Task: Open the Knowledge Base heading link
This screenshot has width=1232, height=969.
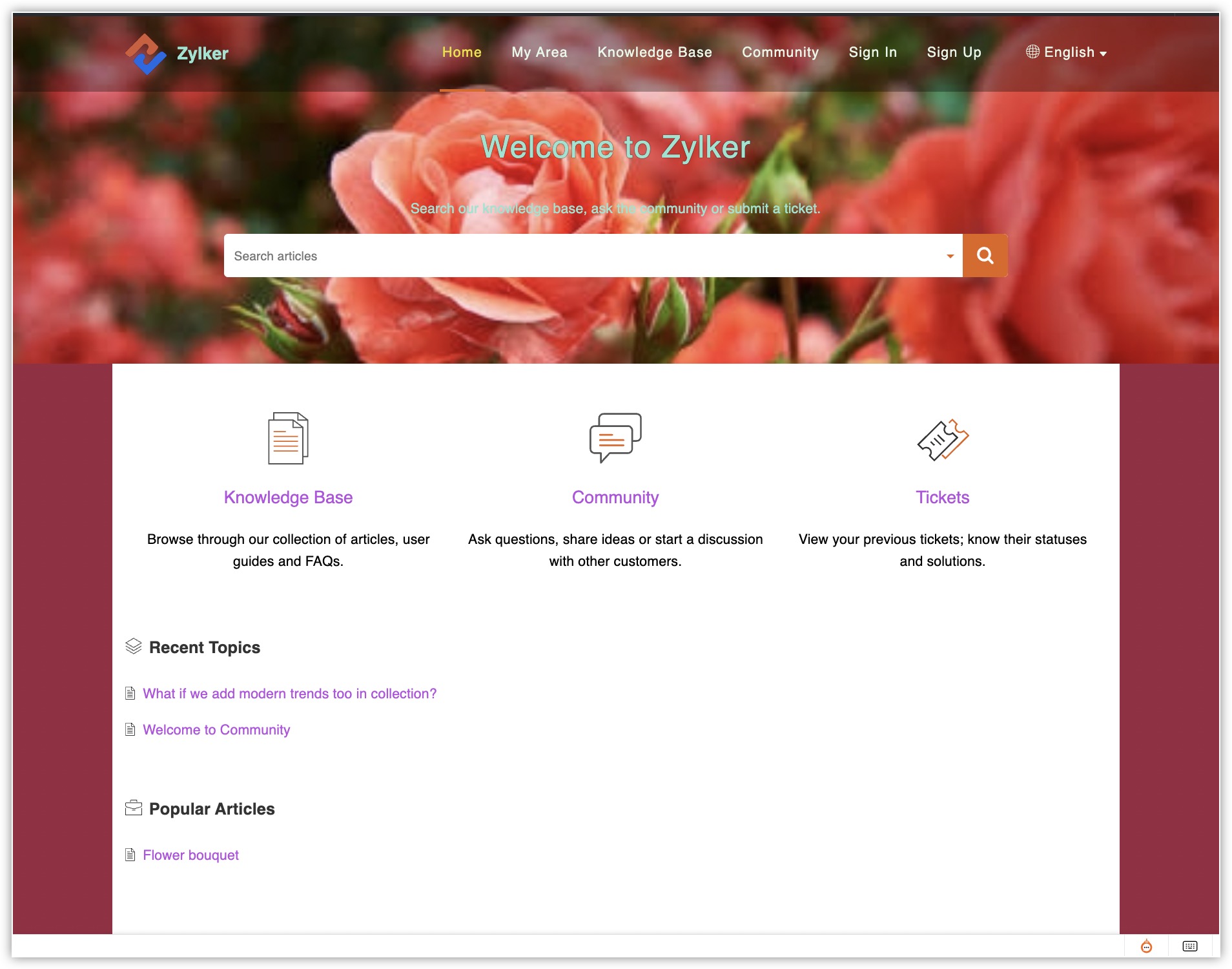Action: click(x=288, y=497)
